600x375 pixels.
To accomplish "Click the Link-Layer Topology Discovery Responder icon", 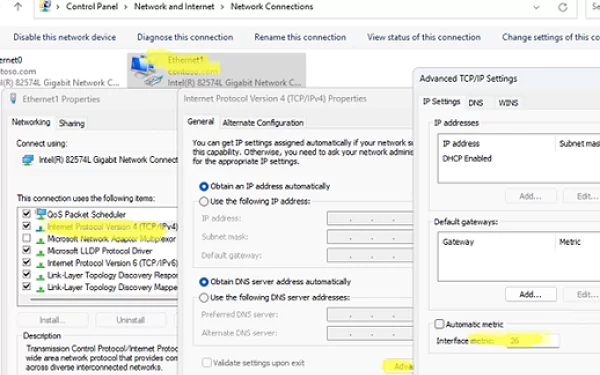I will (x=40, y=276).
